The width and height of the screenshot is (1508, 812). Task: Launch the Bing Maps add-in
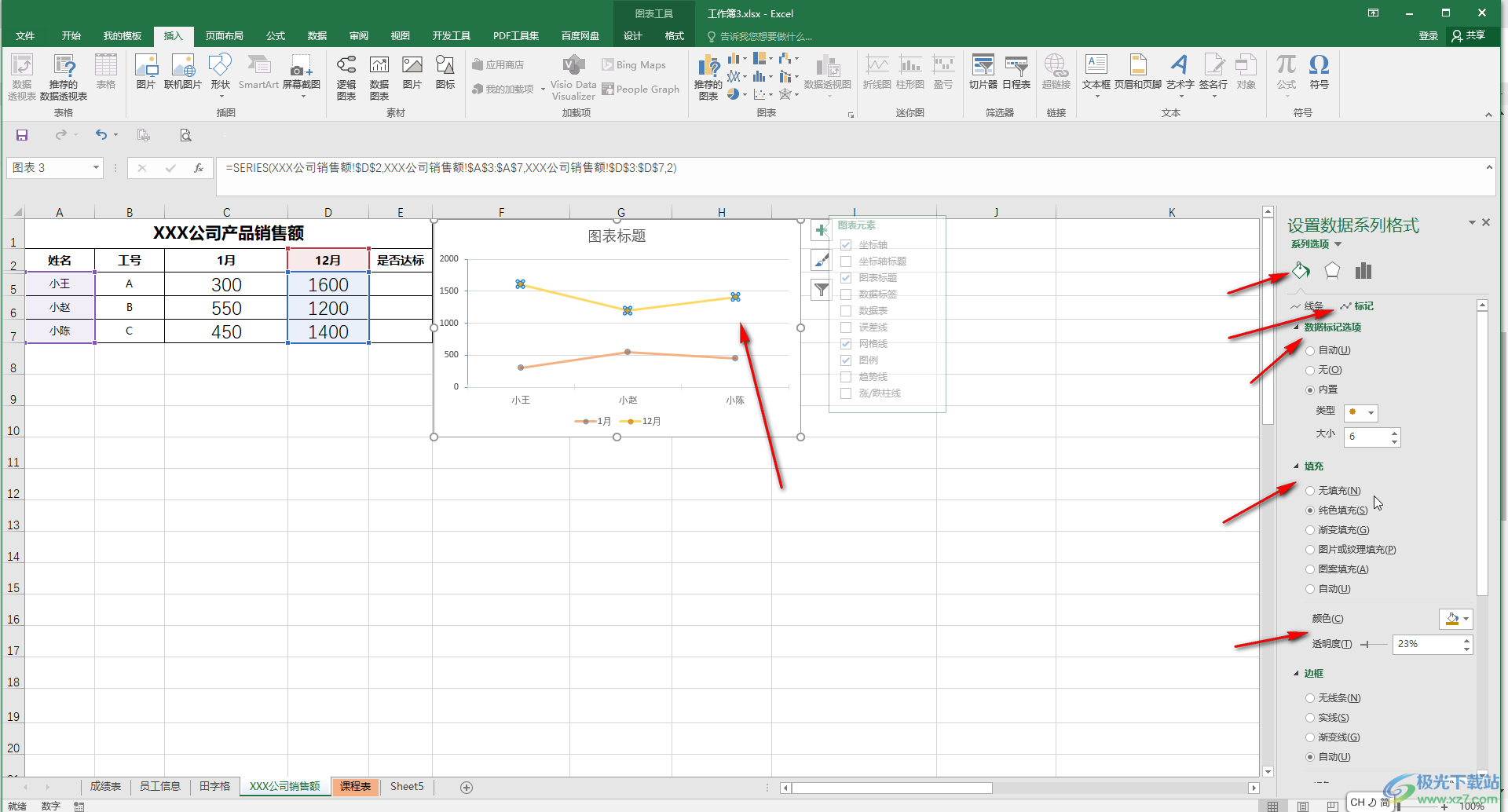[x=634, y=65]
